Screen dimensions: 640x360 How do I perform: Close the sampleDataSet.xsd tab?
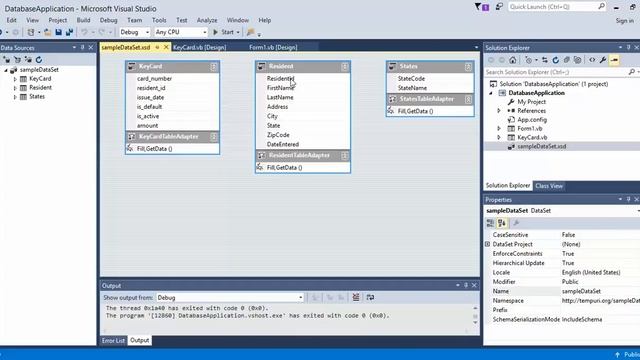click(x=166, y=47)
